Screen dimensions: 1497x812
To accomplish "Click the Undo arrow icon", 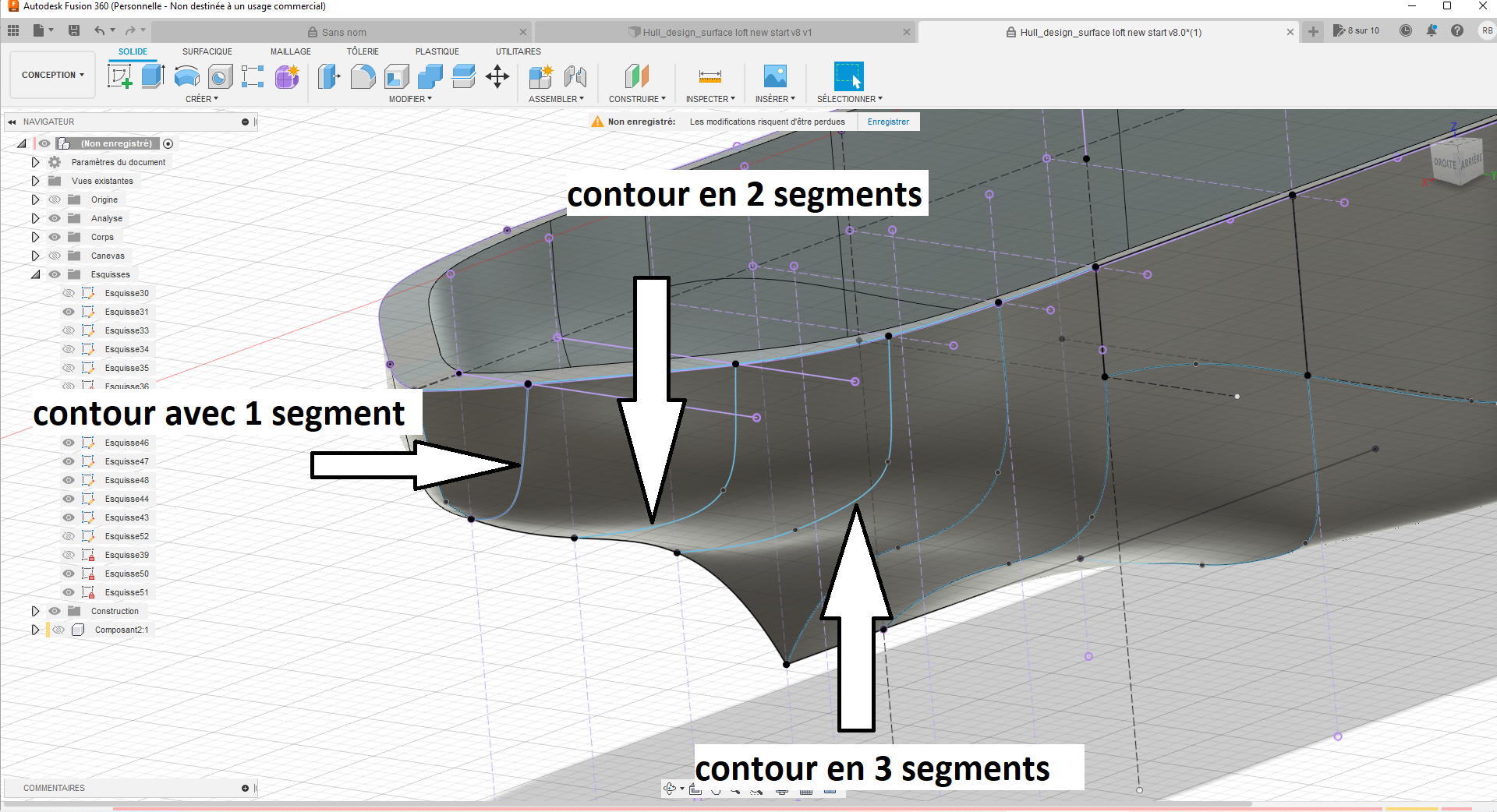I will (99, 30).
